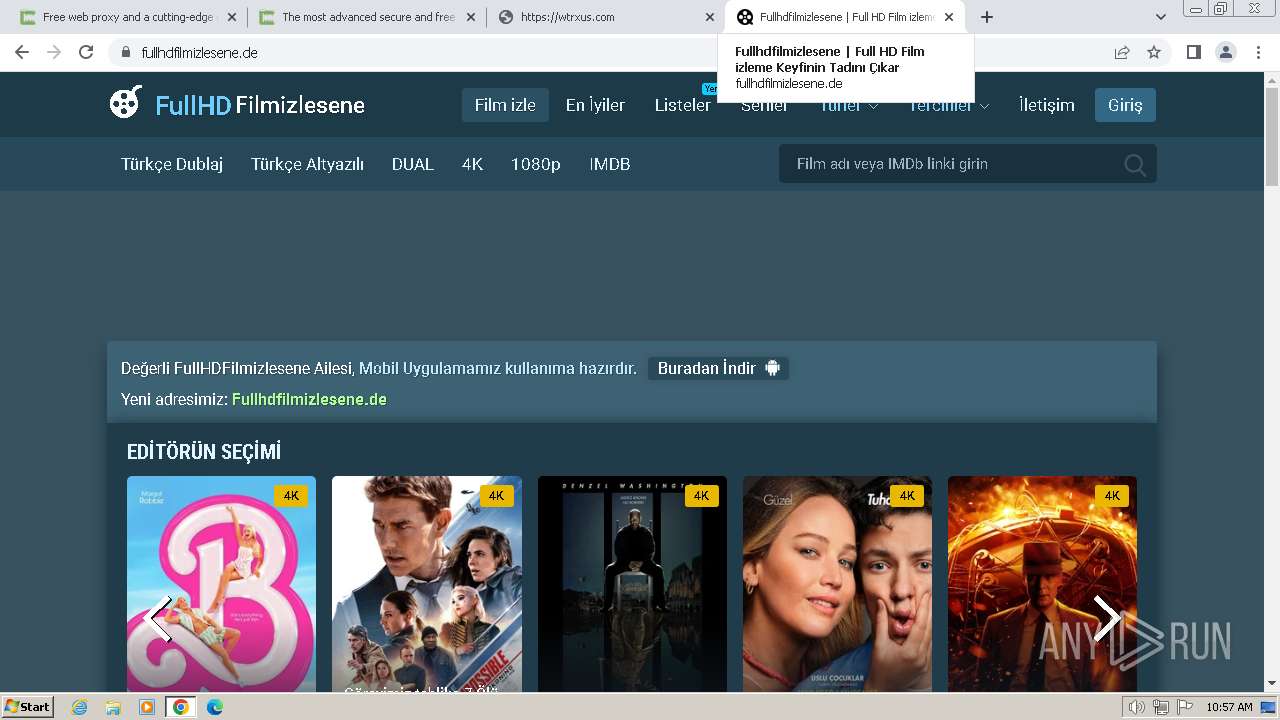Open the Chrome profile avatar icon
1280x720 pixels.
pyautogui.click(x=1225, y=52)
